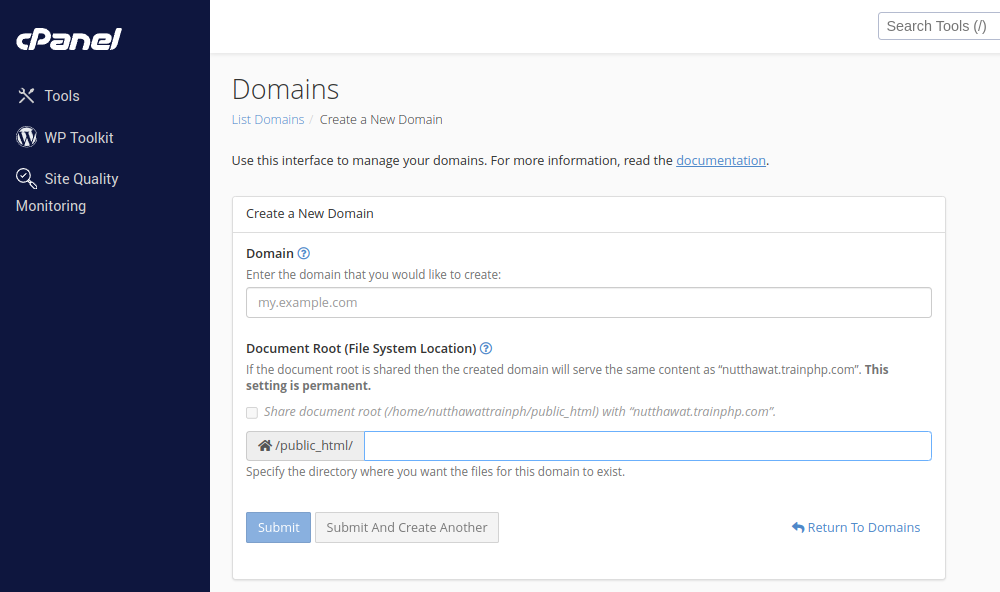Viewport: 1000px width, 592px height.
Task: Open the help icon beside Document Root label
Action: click(x=486, y=349)
